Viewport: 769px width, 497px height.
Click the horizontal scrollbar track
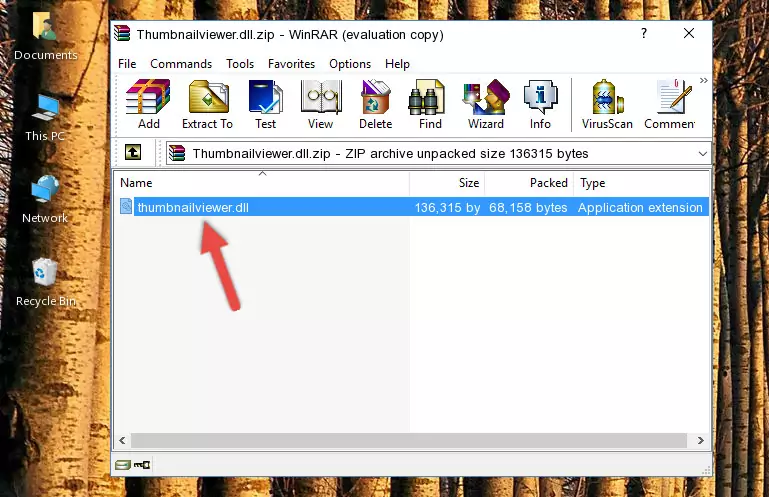pos(409,441)
